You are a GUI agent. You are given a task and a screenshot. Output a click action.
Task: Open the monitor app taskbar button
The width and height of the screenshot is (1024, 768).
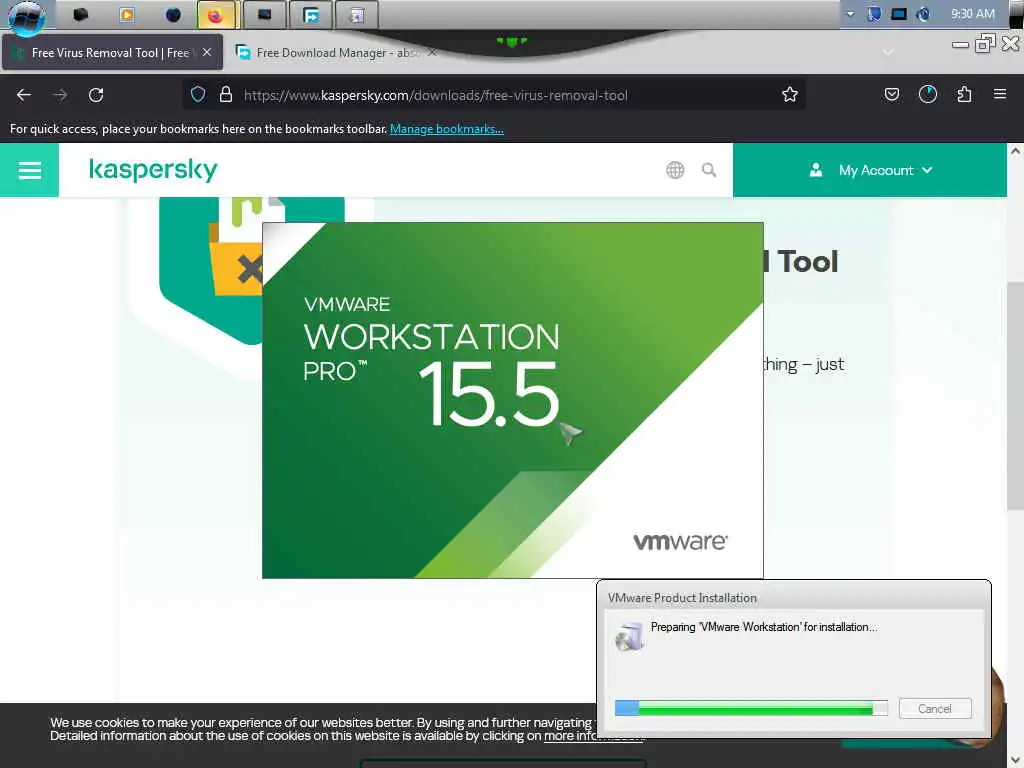[x=264, y=15]
